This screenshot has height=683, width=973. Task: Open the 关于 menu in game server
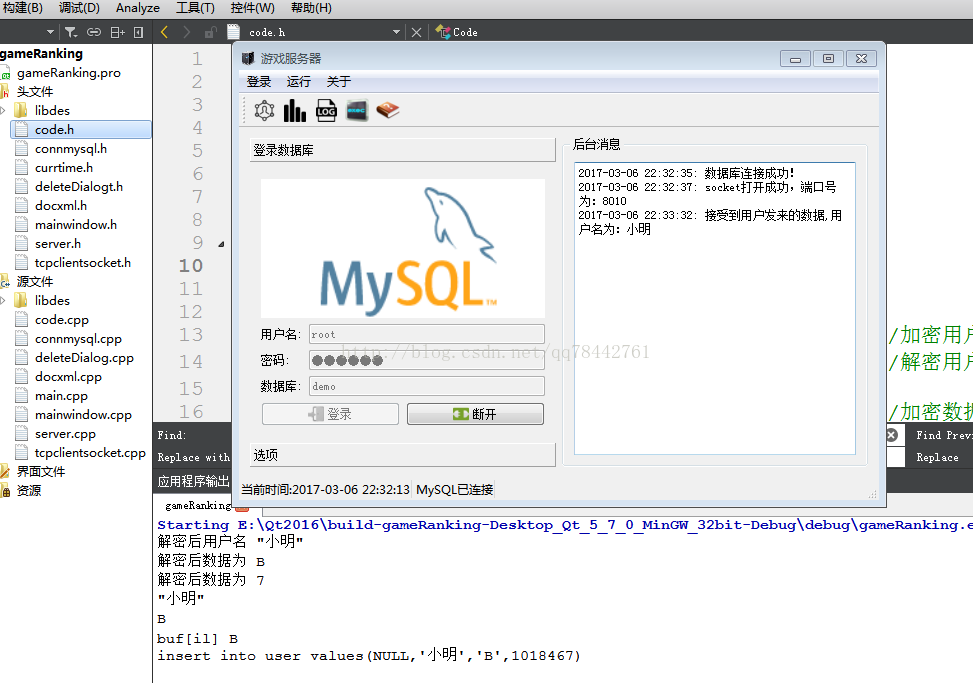click(339, 82)
